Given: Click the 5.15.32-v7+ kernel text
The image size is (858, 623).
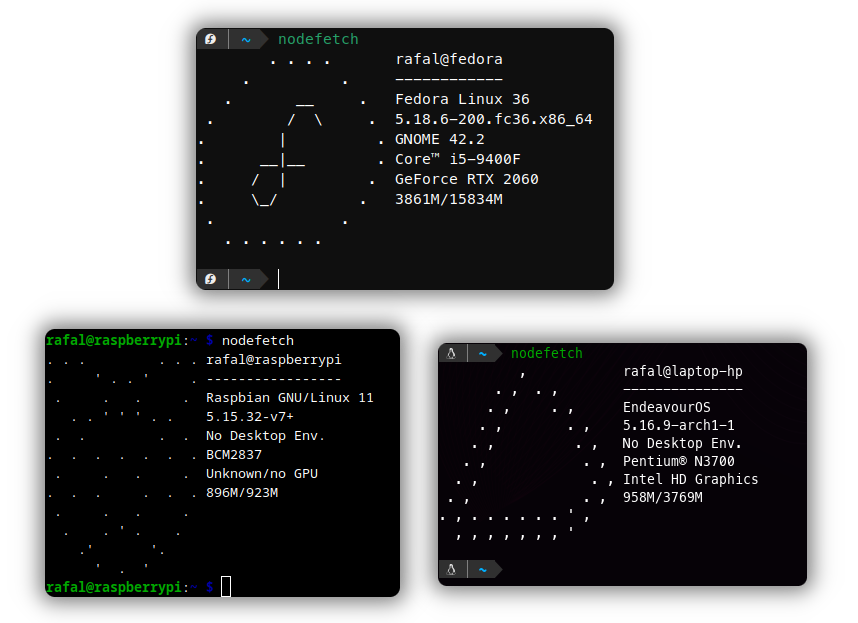Looking at the screenshot, I should coord(250,417).
